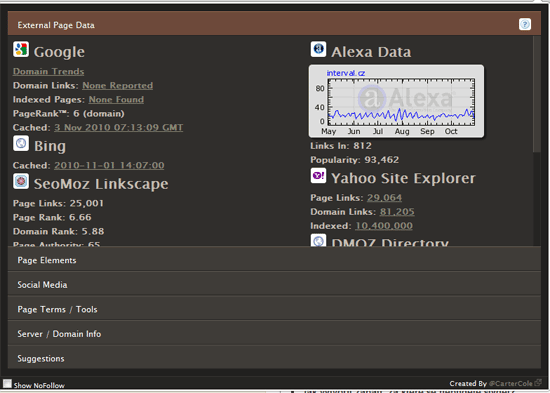This screenshot has height=393, width=550.
Task: Open Google cached 3 Nov 2010 link
Action: click(119, 128)
